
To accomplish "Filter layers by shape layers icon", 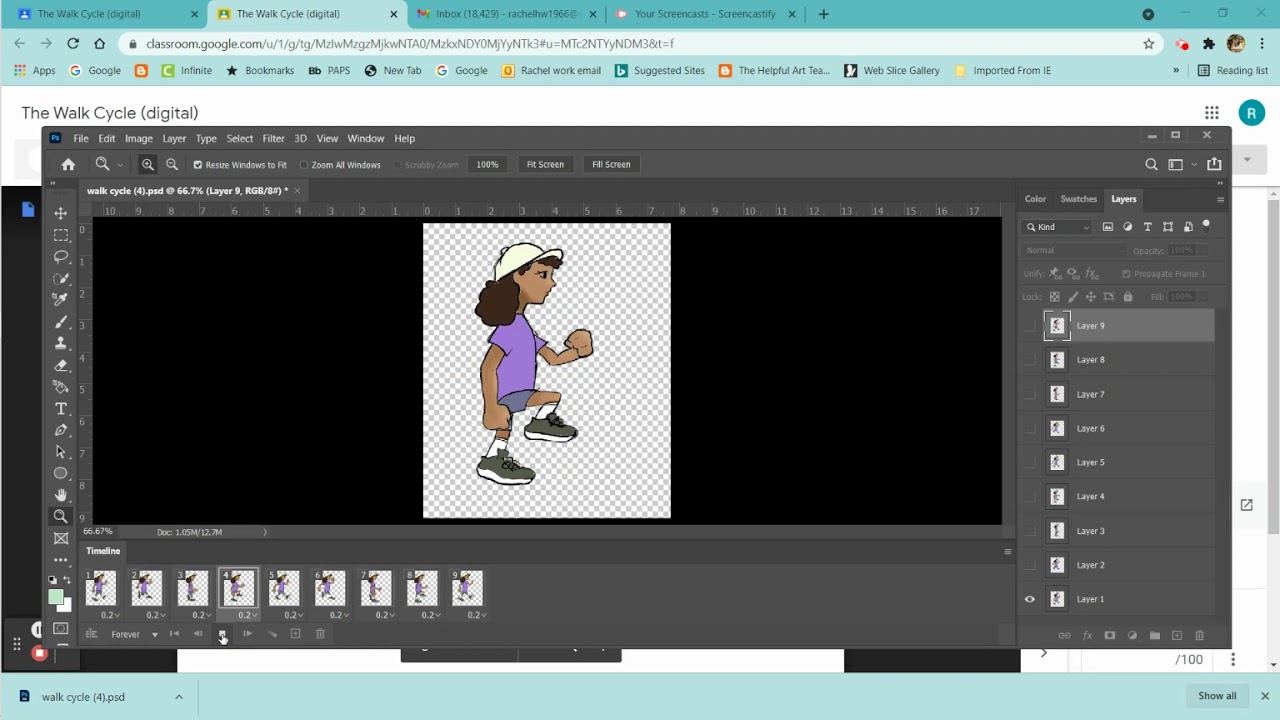I will click(x=1168, y=227).
